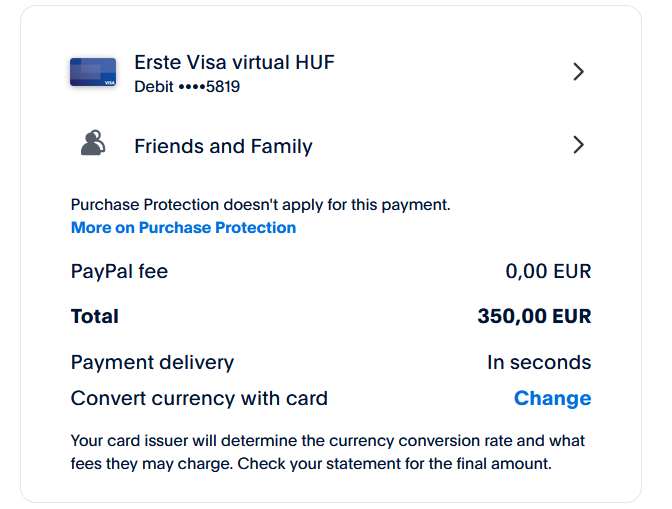Click the Payment delivery label
The width and height of the screenshot is (672, 509).
152,362
